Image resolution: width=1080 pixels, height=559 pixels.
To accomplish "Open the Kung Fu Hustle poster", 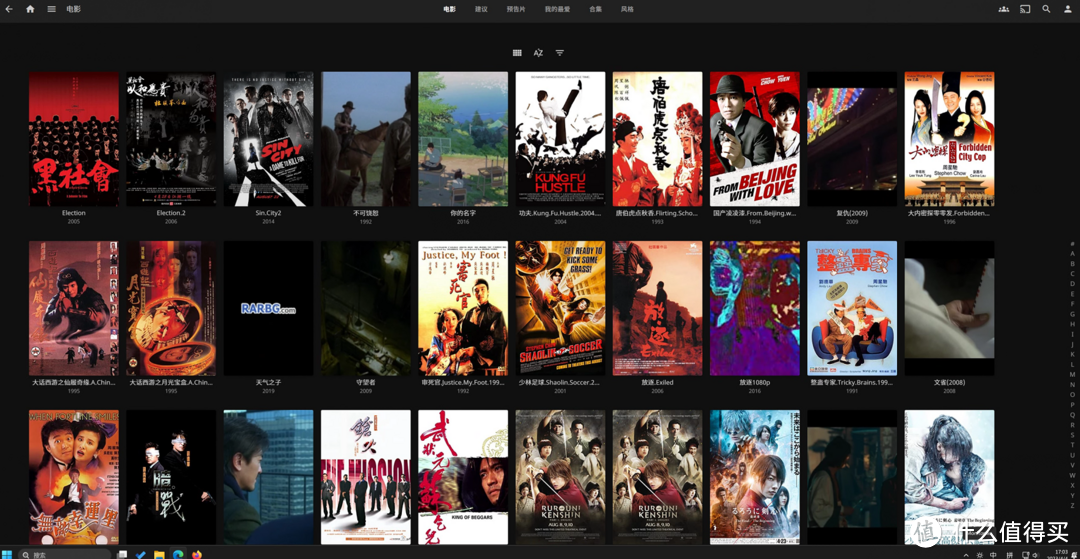I will click(x=561, y=139).
